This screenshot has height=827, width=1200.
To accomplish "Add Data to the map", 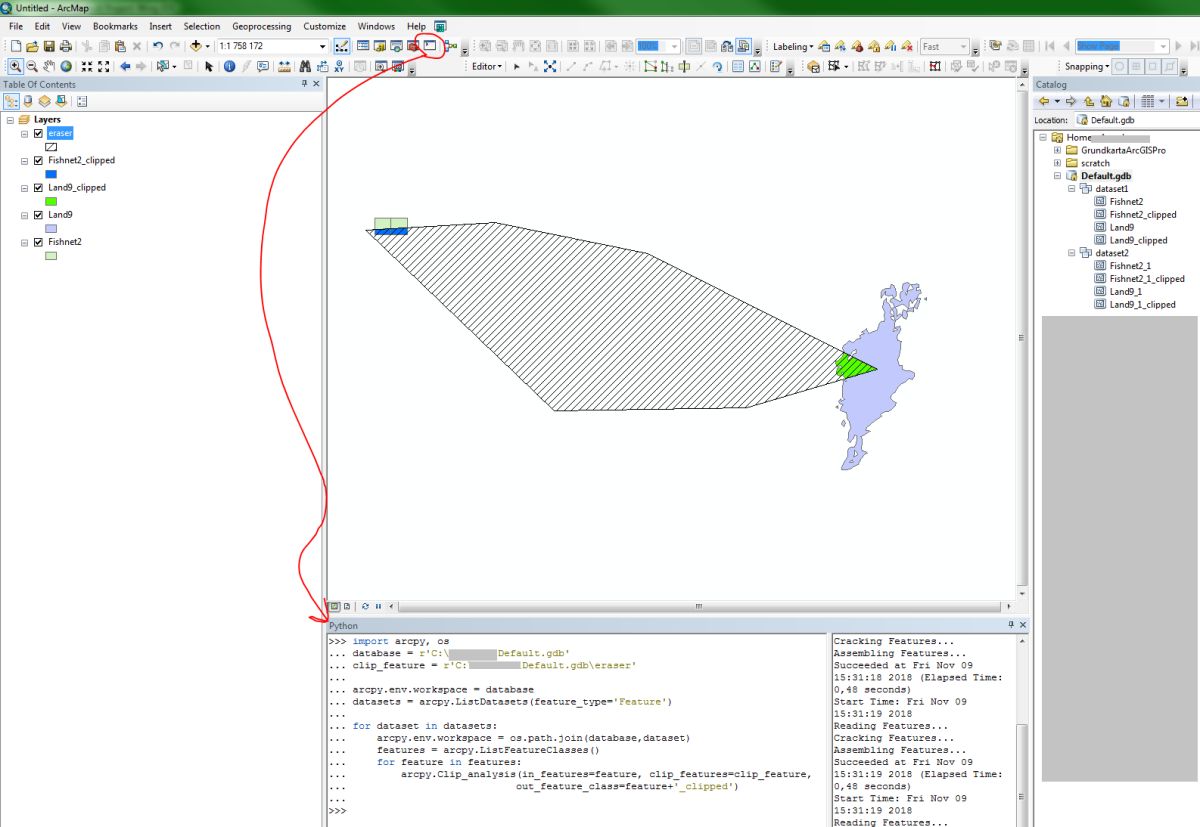I will click(x=195, y=46).
